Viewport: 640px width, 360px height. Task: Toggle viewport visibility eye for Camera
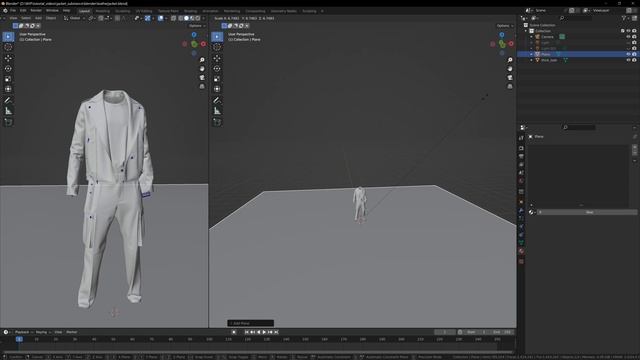tap(628, 37)
